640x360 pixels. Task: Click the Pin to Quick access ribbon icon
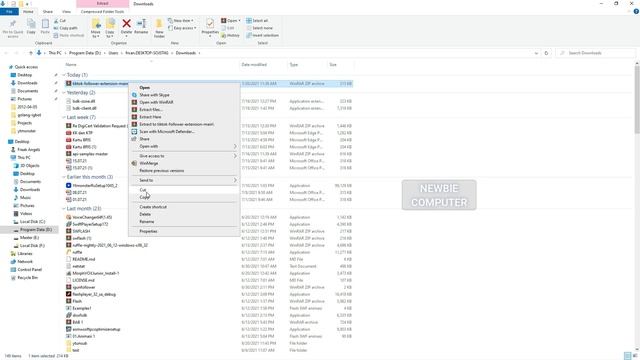click(13, 28)
